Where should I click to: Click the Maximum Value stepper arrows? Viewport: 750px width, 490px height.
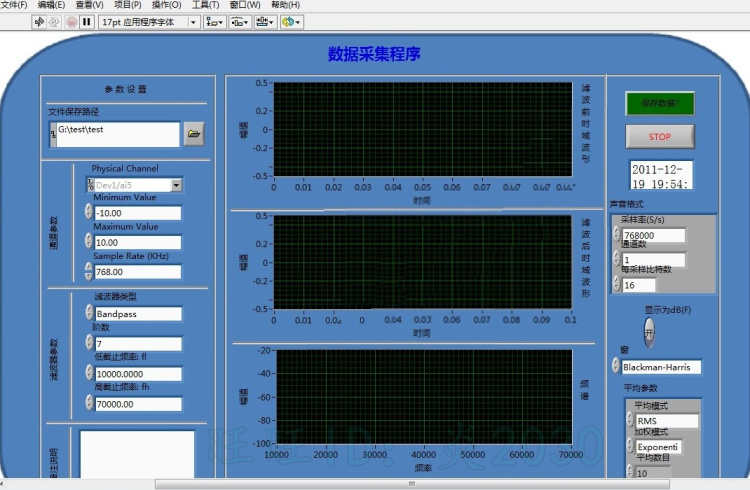pyautogui.click(x=88, y=241)
